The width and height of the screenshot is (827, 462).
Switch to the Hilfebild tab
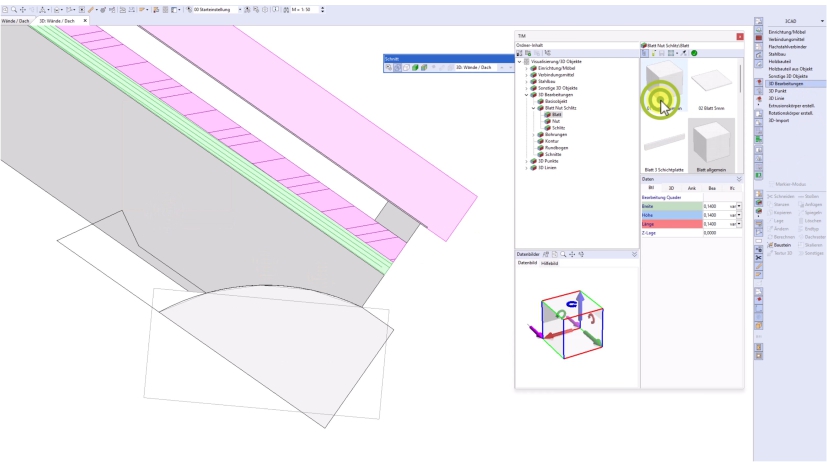point(551,263)
